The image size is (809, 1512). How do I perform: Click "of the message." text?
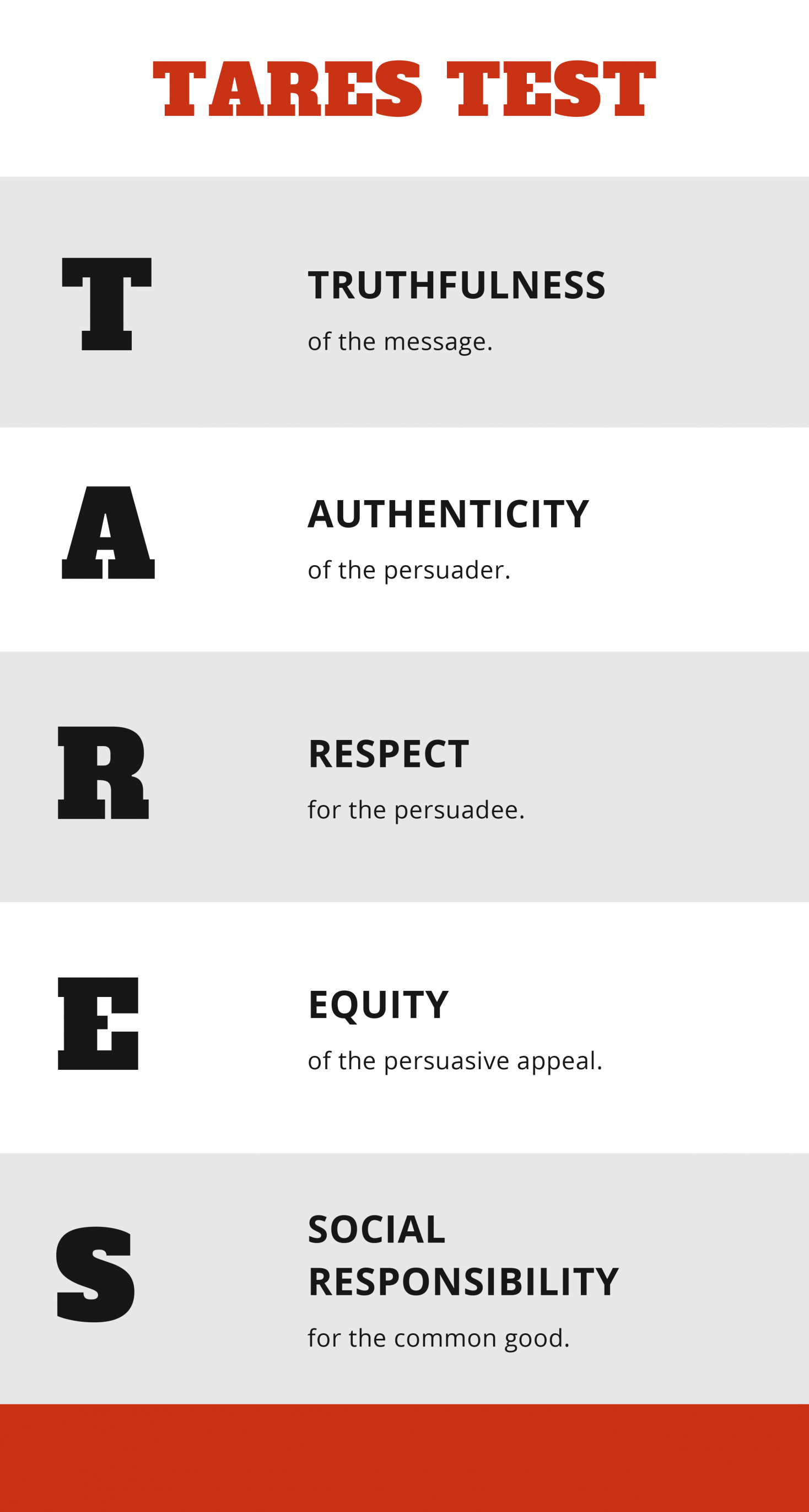click(400, 342)
